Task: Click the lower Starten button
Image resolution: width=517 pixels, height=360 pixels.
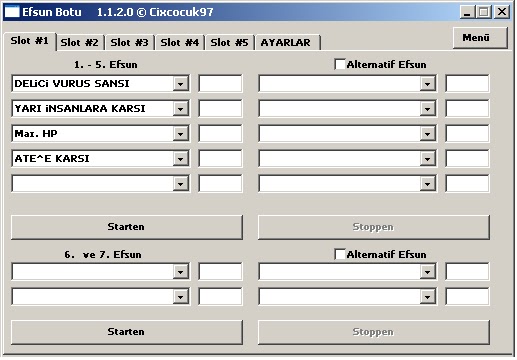Action: point(127,332)
